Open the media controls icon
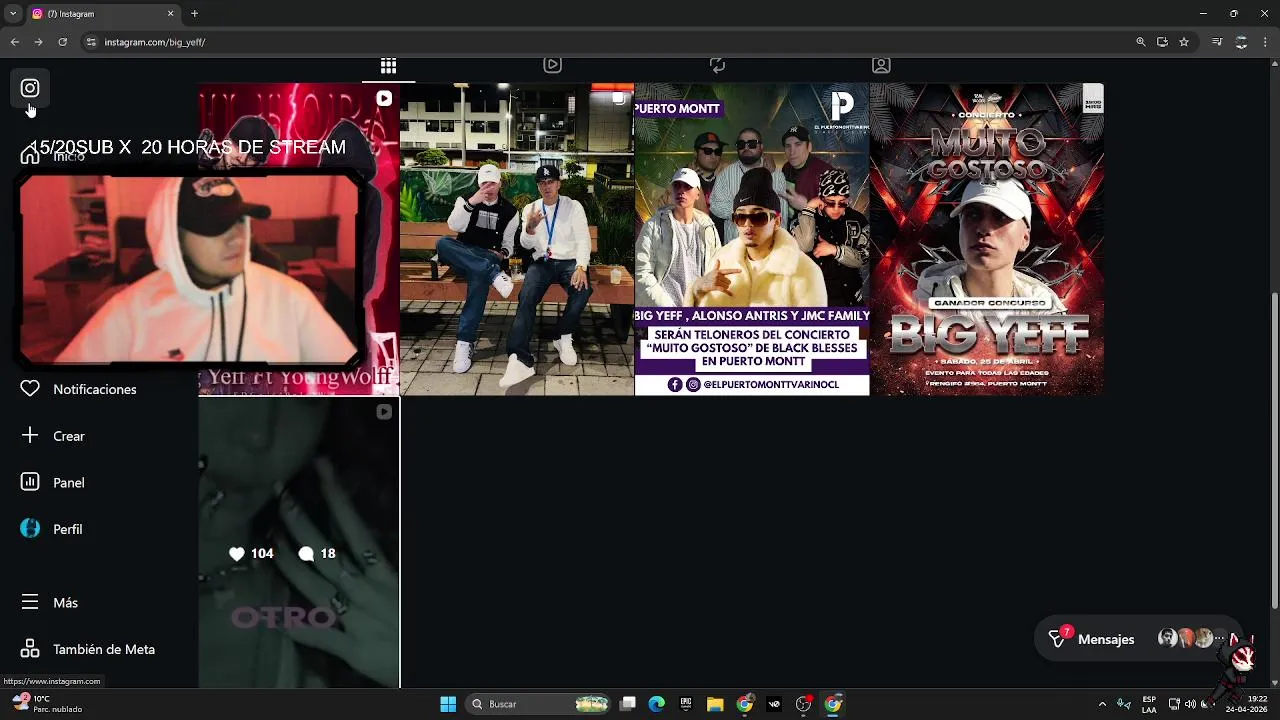The width and height of the screenshot is (1280, 720). [1217, 42]
